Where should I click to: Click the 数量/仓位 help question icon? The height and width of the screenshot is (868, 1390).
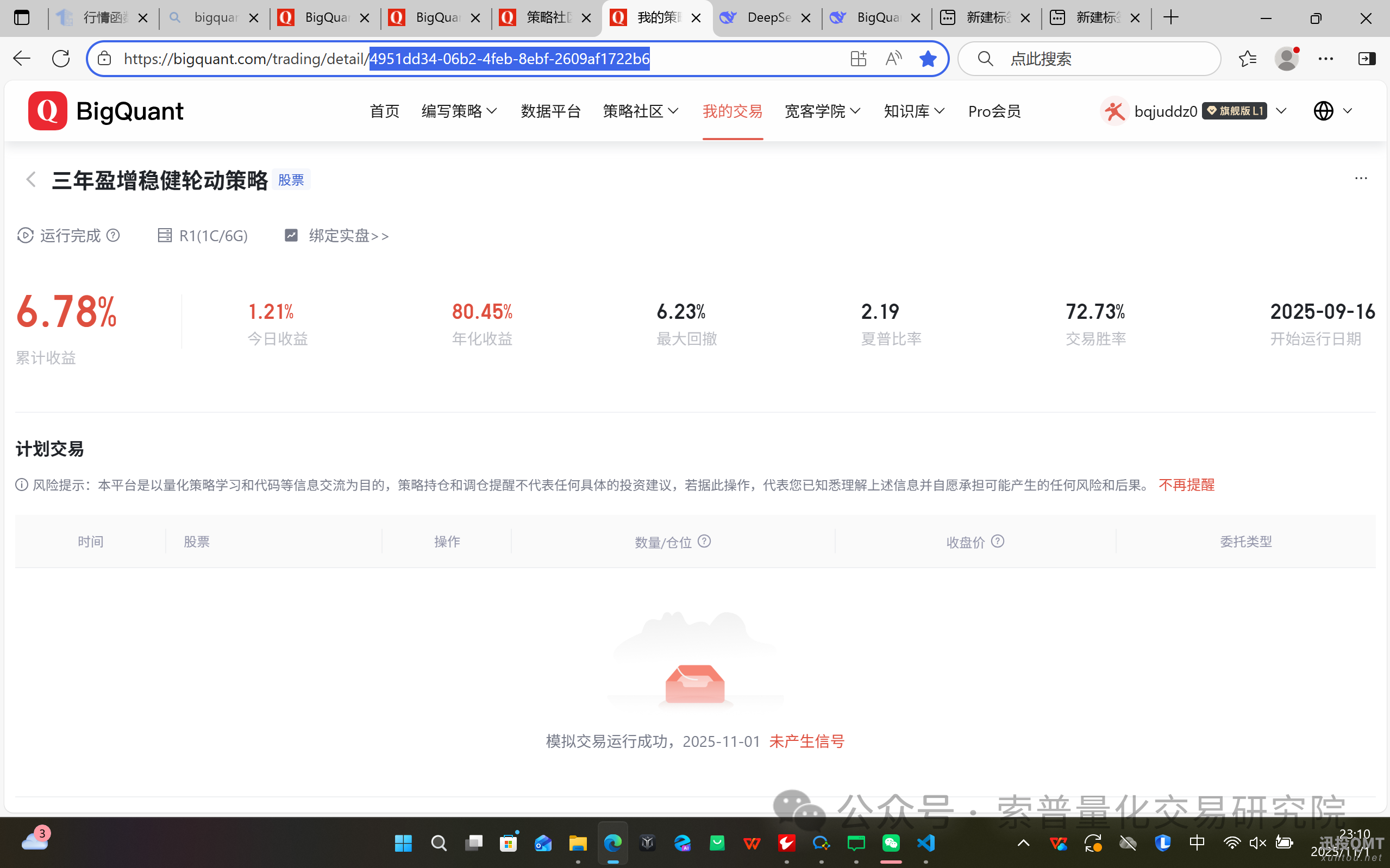704,542
